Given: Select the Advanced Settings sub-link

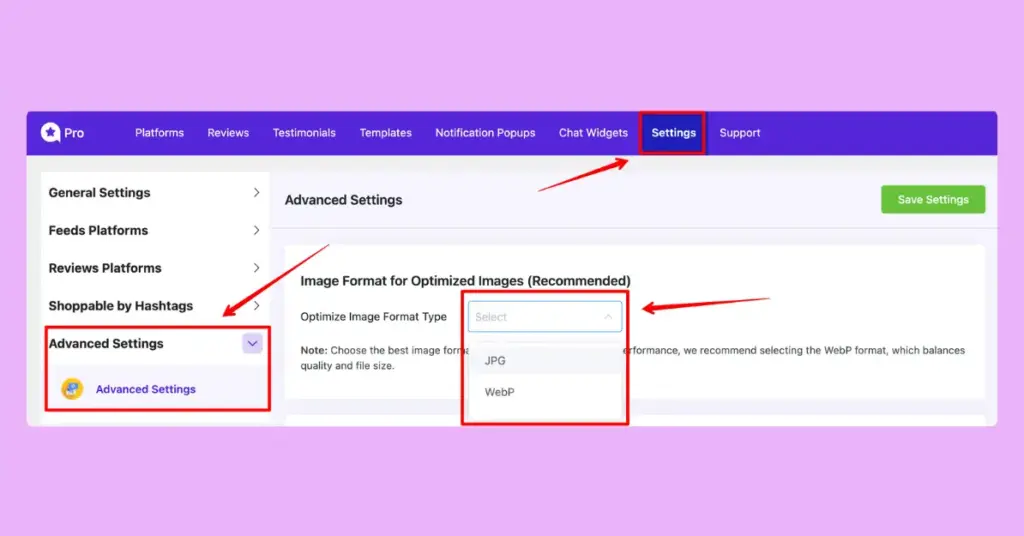Looking at the screenshot, I should [146, 389].
